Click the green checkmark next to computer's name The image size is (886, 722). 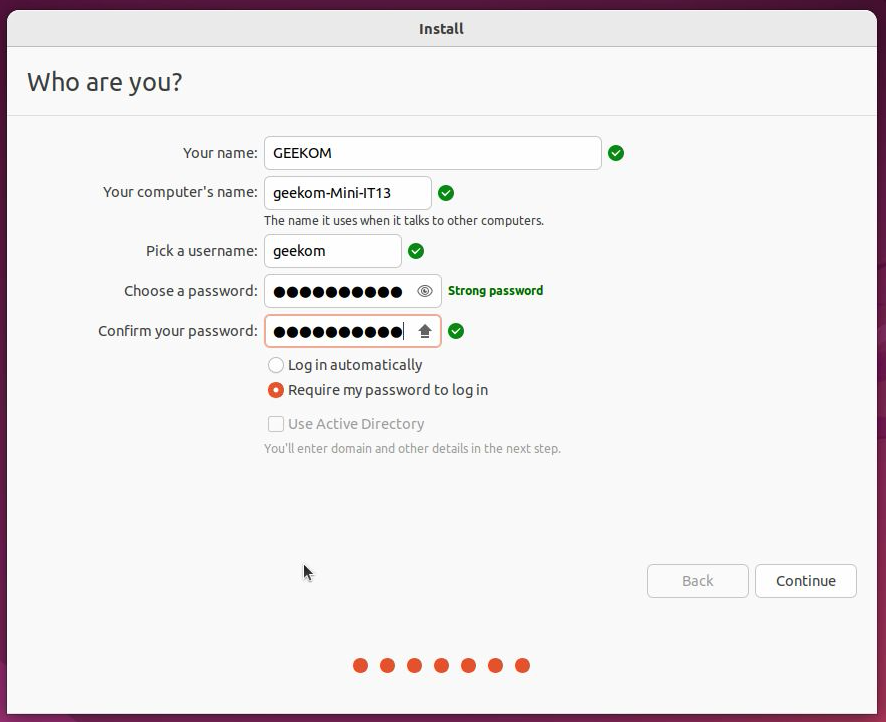pyautogui.click(x=446, y=193)
